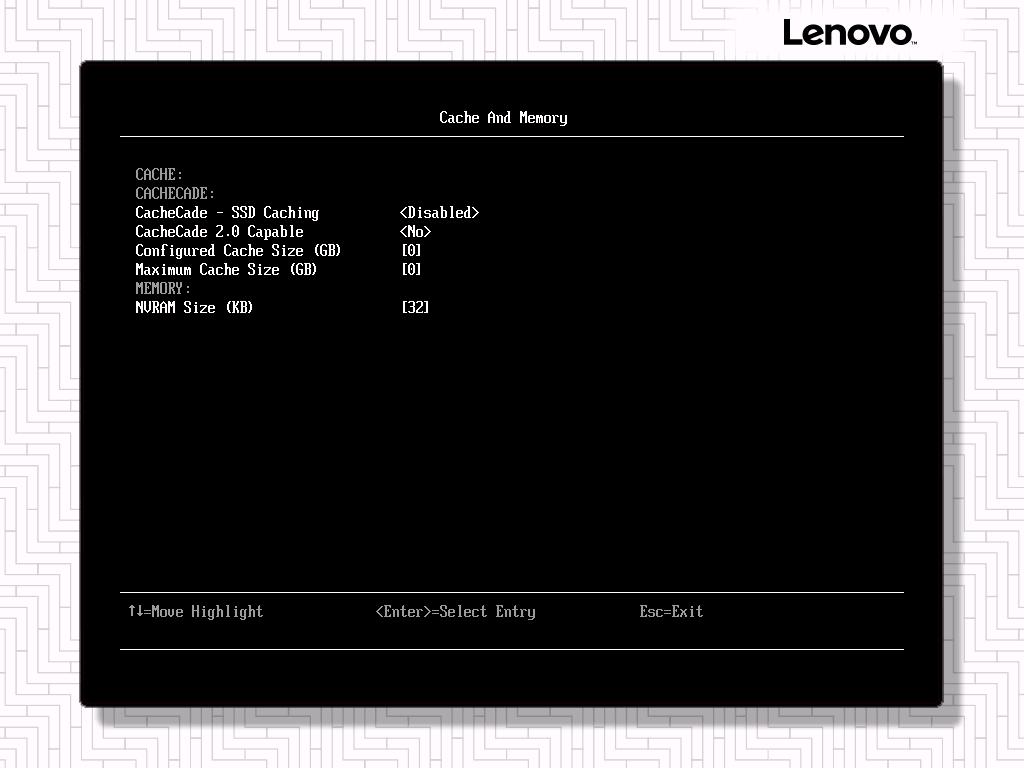Click the up/down arrows navigation icon
The width and height of the screenshot is (1024, 768).
click(x=135, y=611)
